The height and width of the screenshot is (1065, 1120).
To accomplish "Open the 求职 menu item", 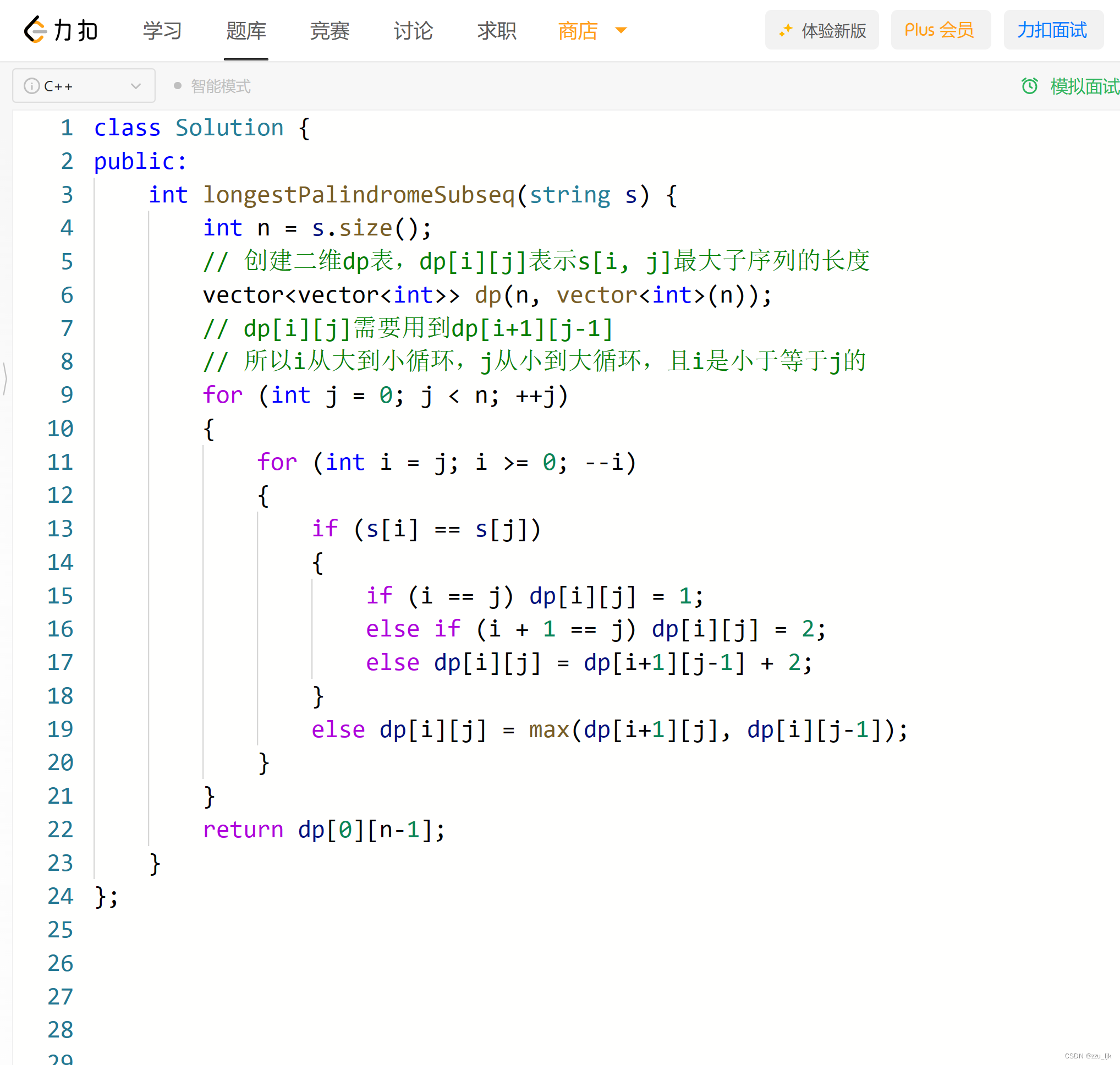I will tap(497, 30).
